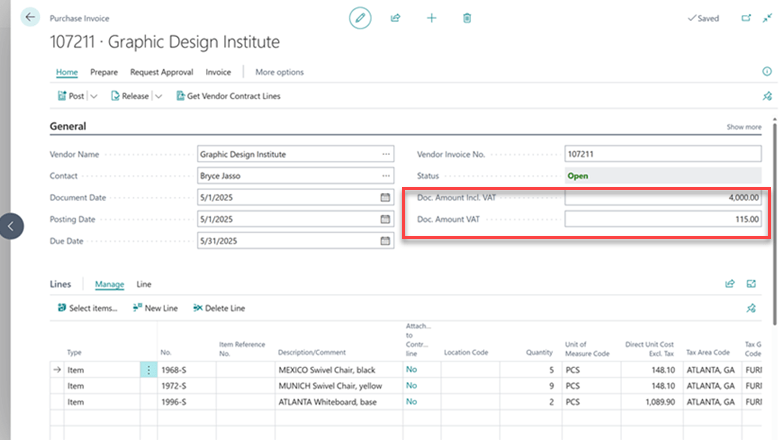Viewport: 780px width, 440px height.
Task: Open page in new window icon
Action: (x=745, y=18)
